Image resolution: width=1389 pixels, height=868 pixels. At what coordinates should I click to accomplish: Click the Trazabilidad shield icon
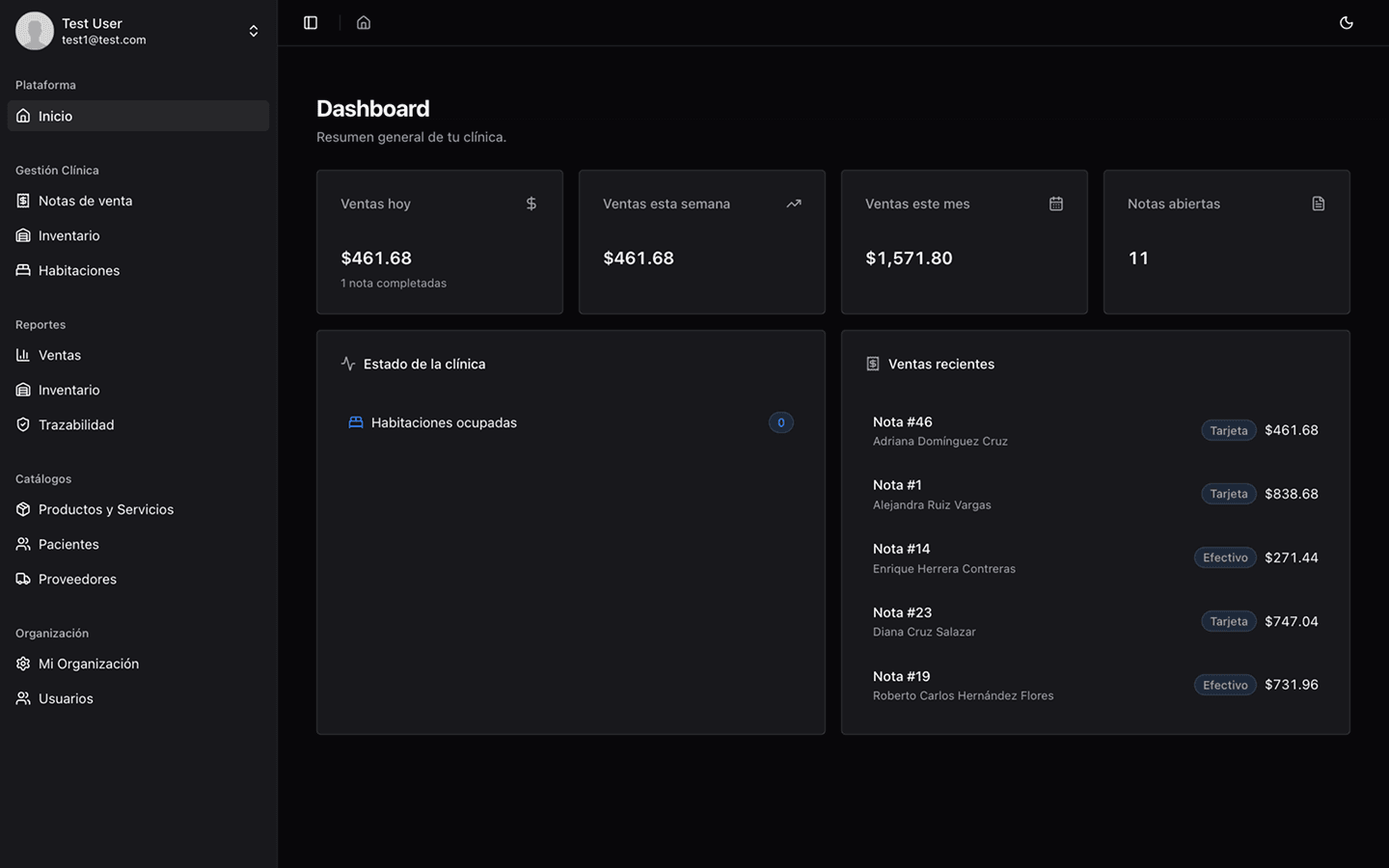coord(23,424)
